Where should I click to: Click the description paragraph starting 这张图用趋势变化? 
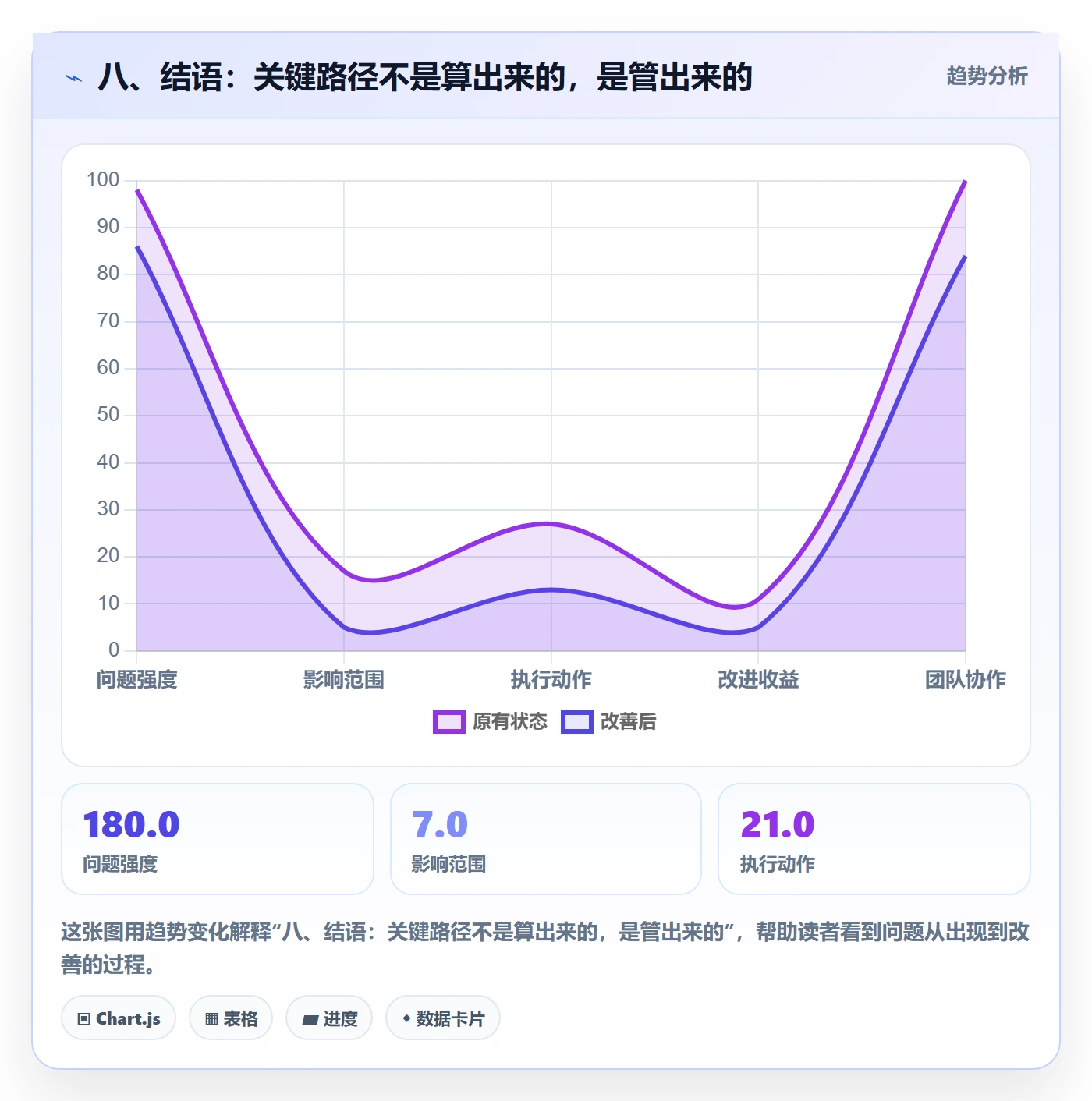click(545, 948)
